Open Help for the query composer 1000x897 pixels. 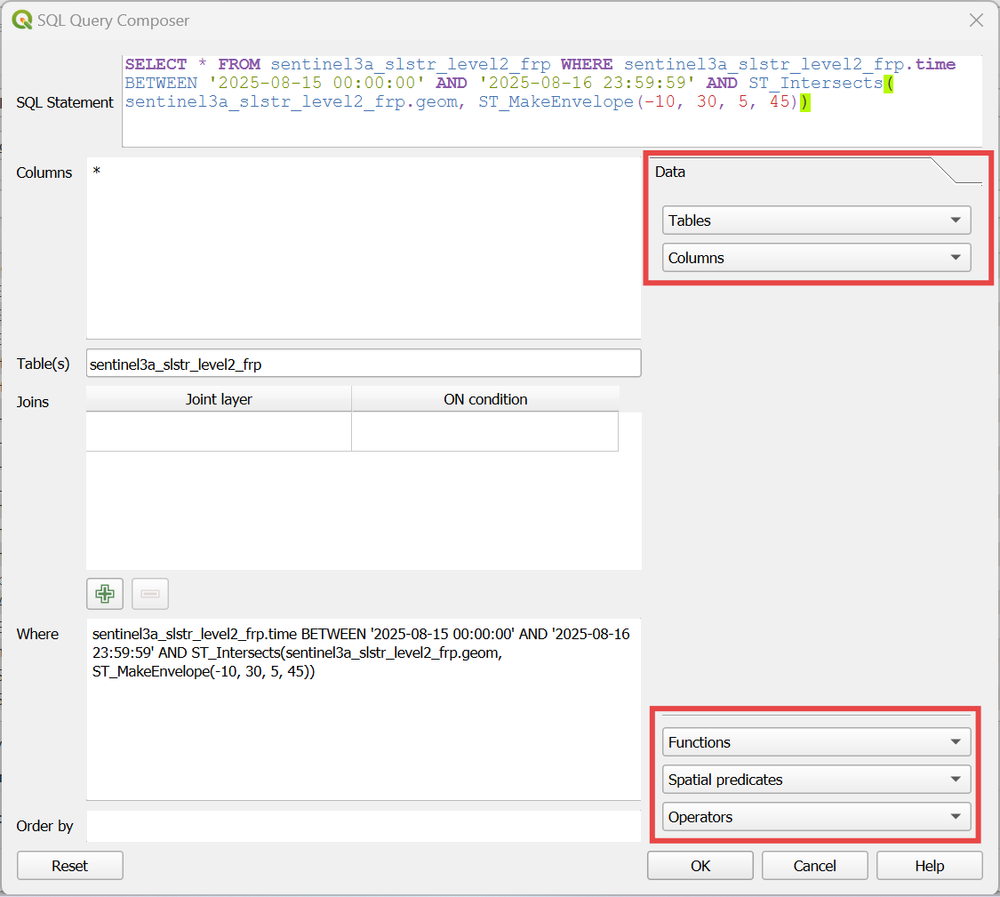click(x=929, y=866)
